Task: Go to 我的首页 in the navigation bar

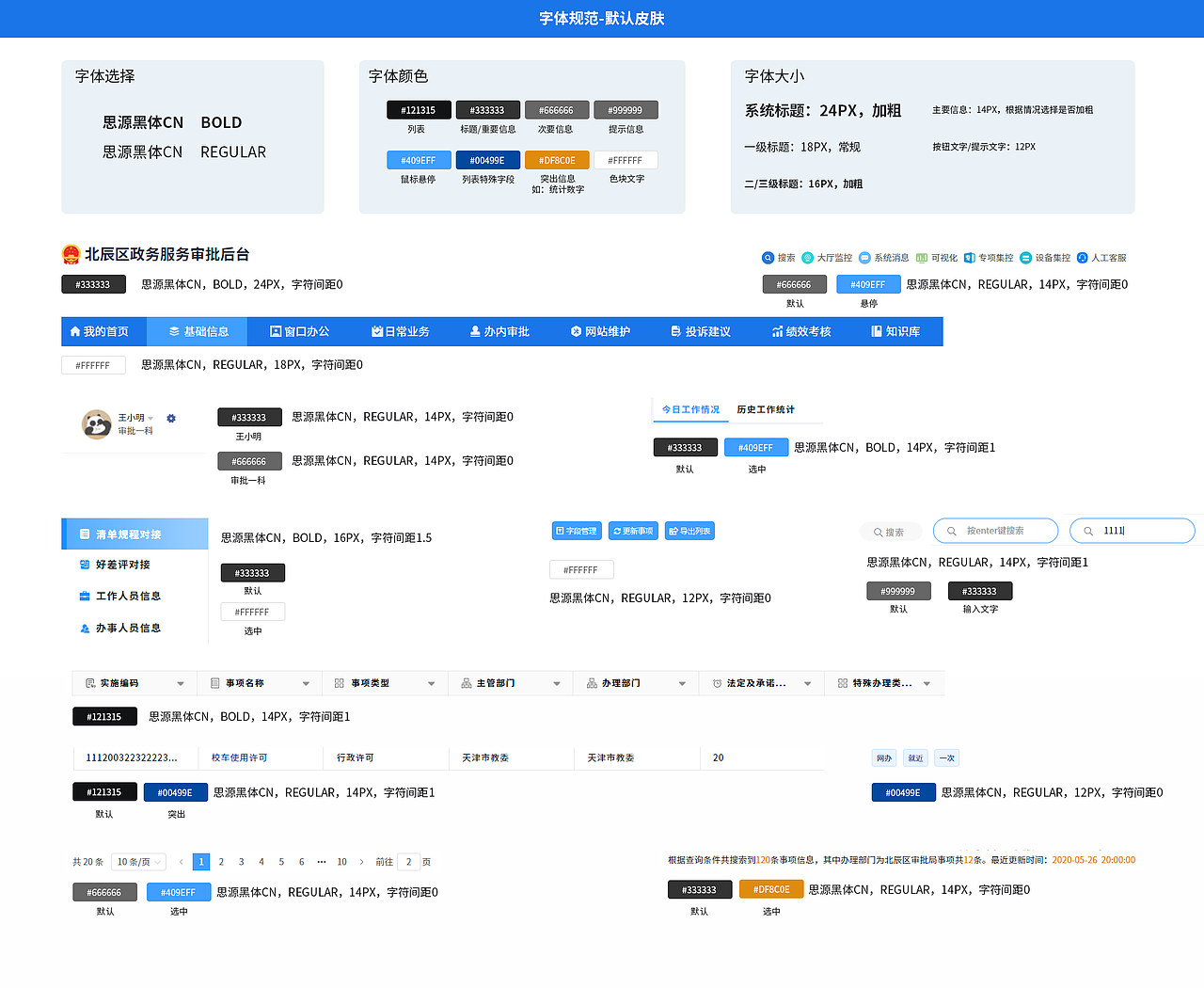Action: click(x=100, y=331)
